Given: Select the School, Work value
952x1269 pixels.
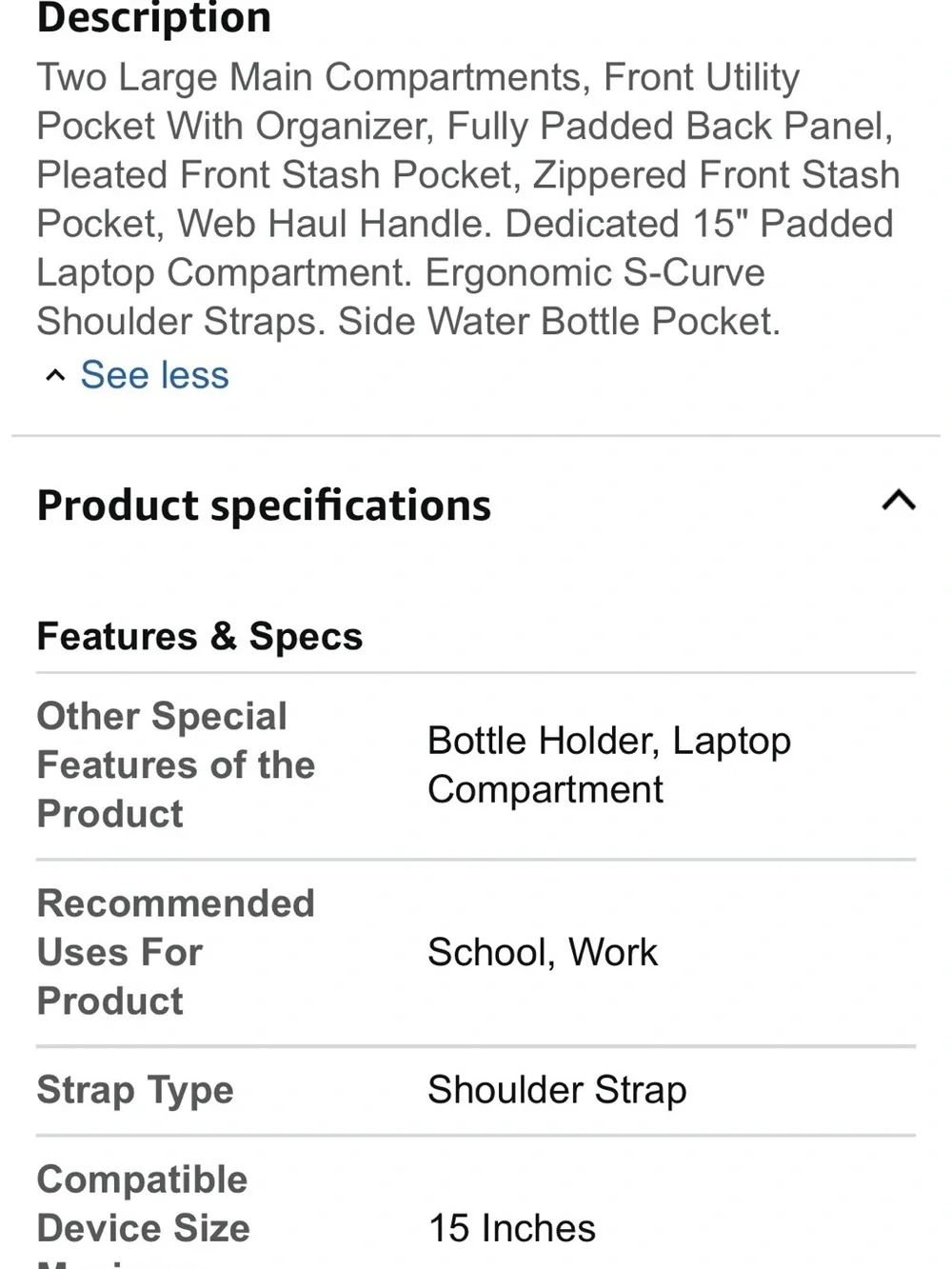Looking at the screenshot, I should pos(543,952).
